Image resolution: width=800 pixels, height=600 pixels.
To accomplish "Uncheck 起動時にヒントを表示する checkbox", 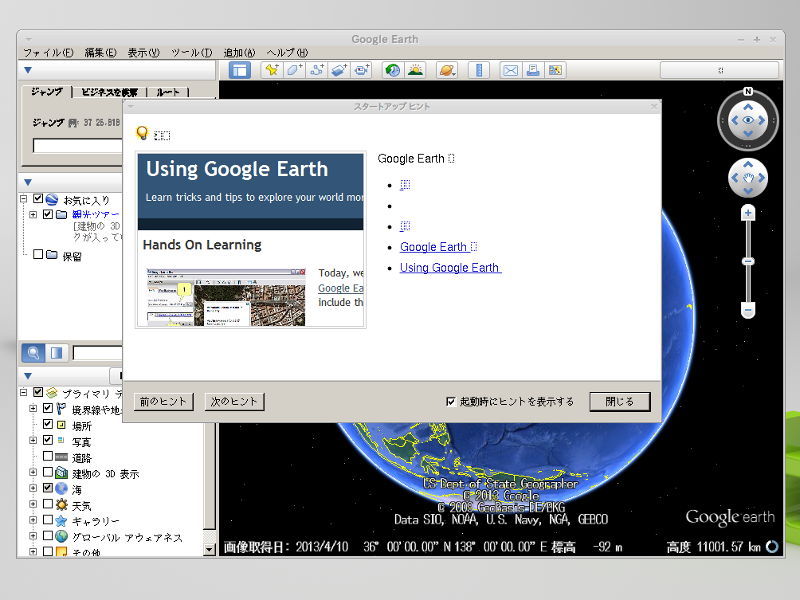I will point(450,402).
